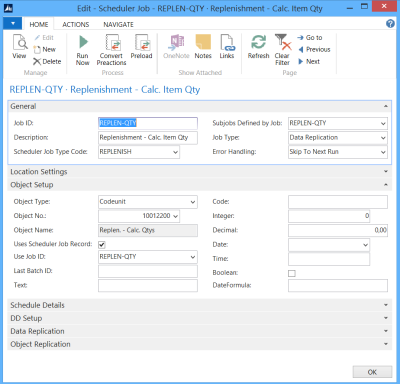400x384 pixels.
Task: Open Scheduler Job Type Code dropdown
Action: pos(175,152)
